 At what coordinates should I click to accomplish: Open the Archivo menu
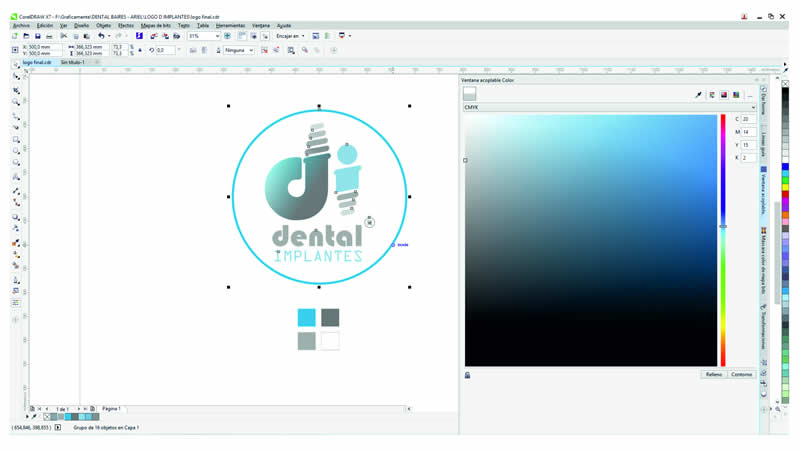point(21,26)
